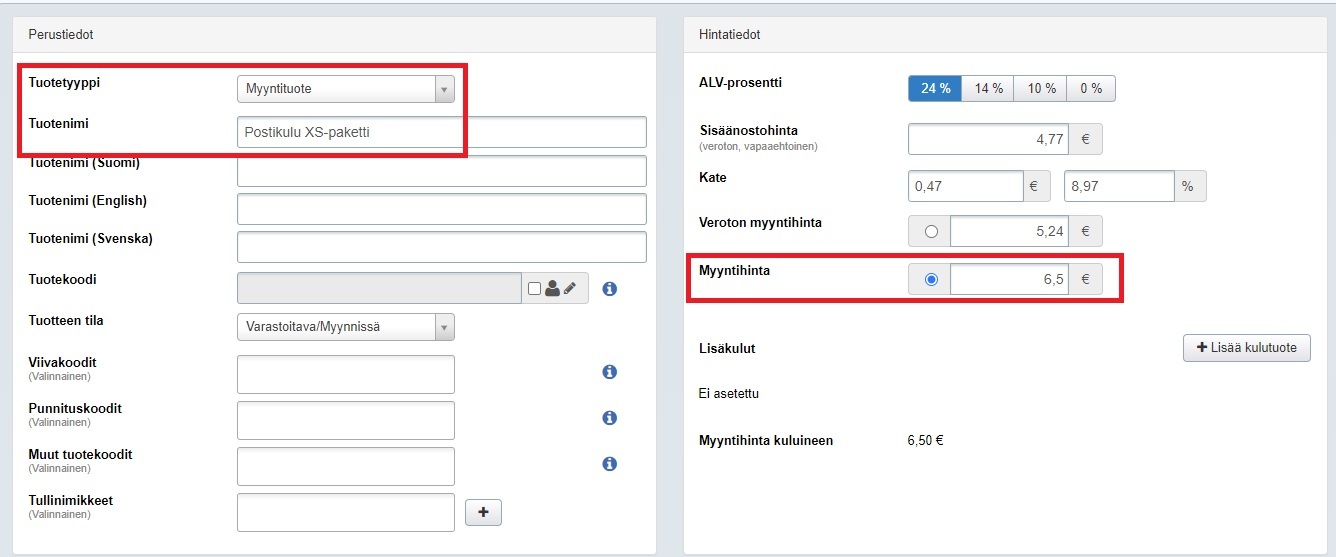Viewport: 1336px width, 557px height.
Task: Click the pencil edit icon in Tuotekoodi
Action: 570,288
